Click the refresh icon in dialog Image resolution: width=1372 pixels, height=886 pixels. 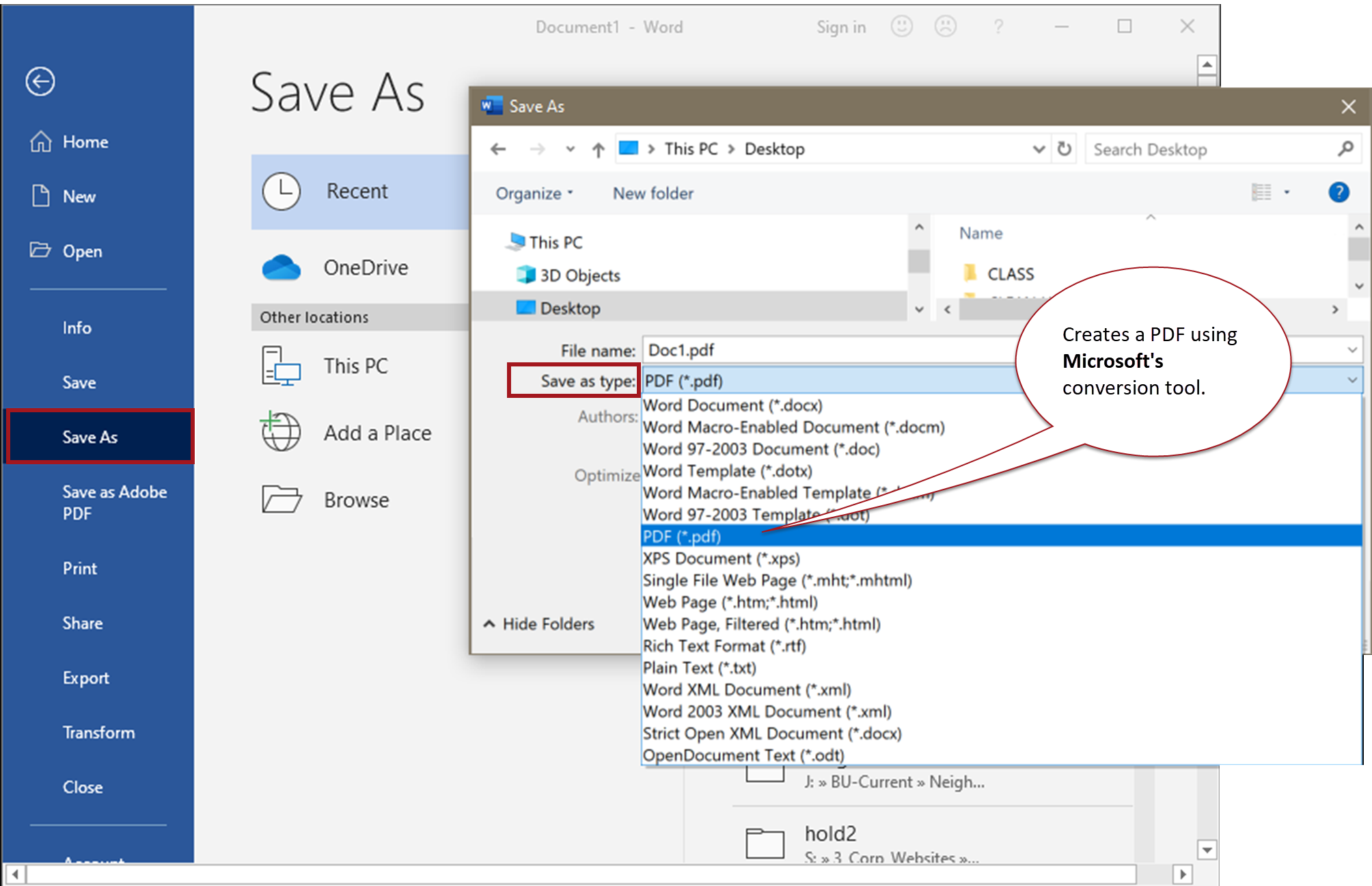pos(1065,149)
